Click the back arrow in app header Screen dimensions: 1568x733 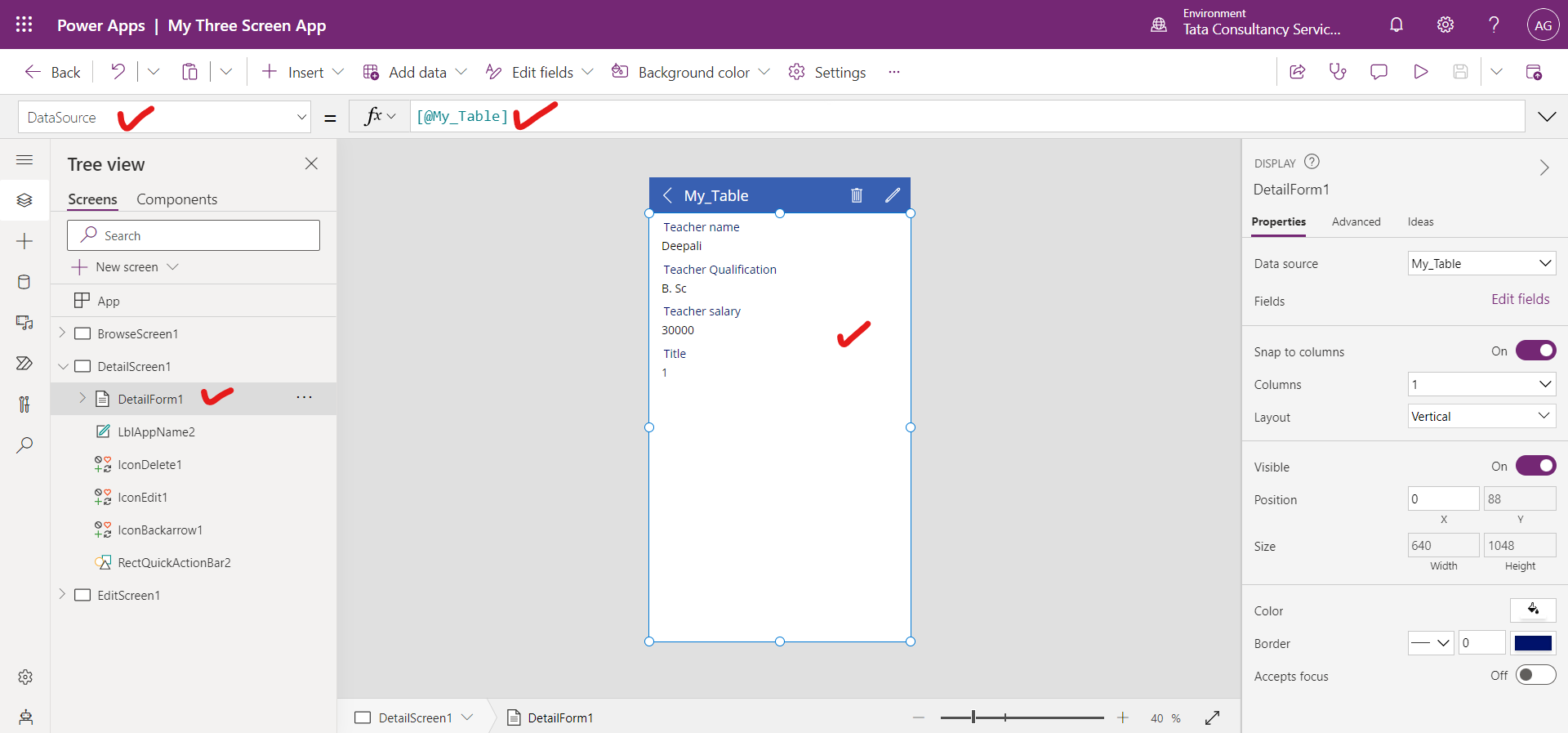tap(667, 195)
